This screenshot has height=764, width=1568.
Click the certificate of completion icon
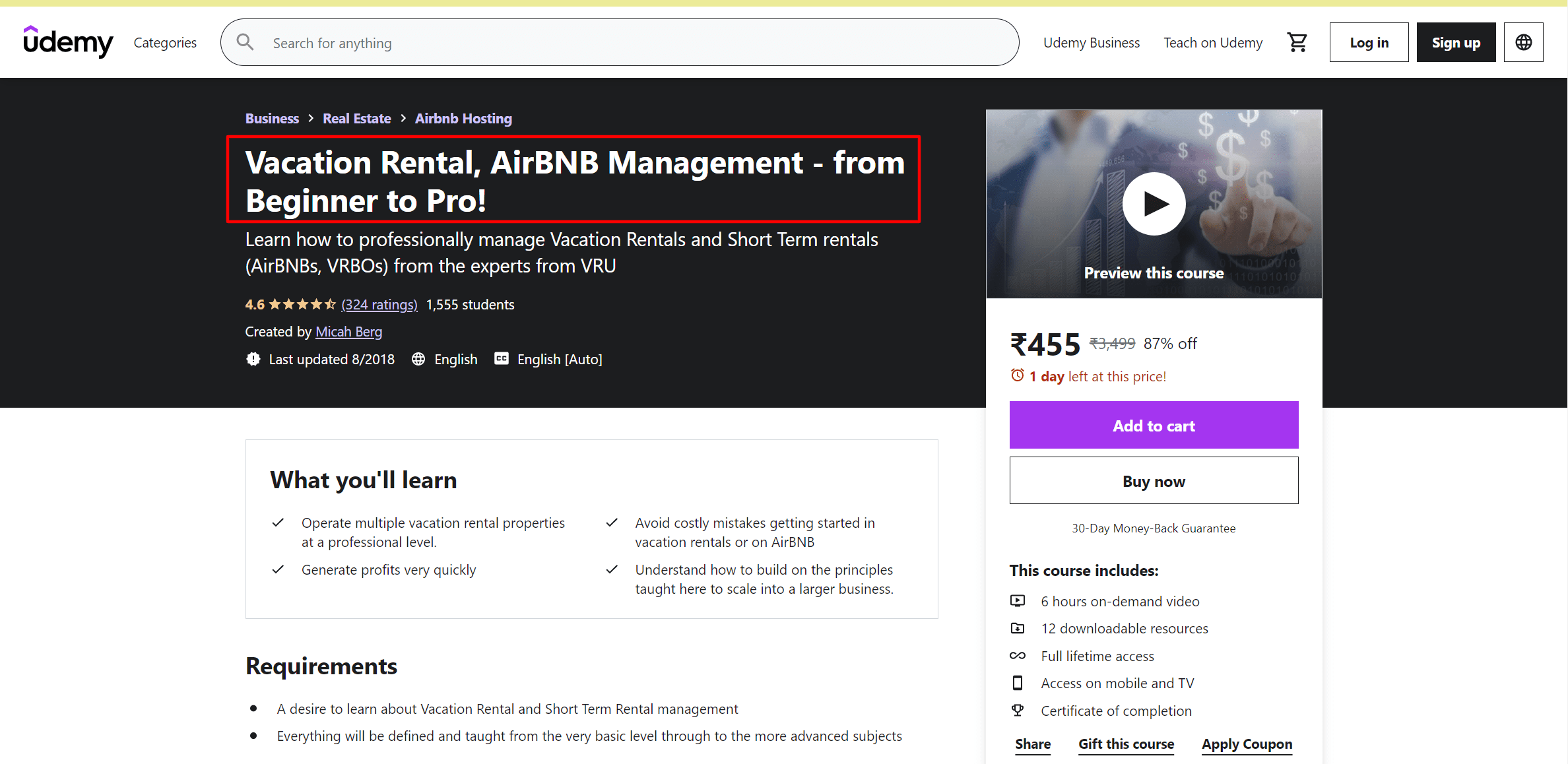(x=1018, y=710)
